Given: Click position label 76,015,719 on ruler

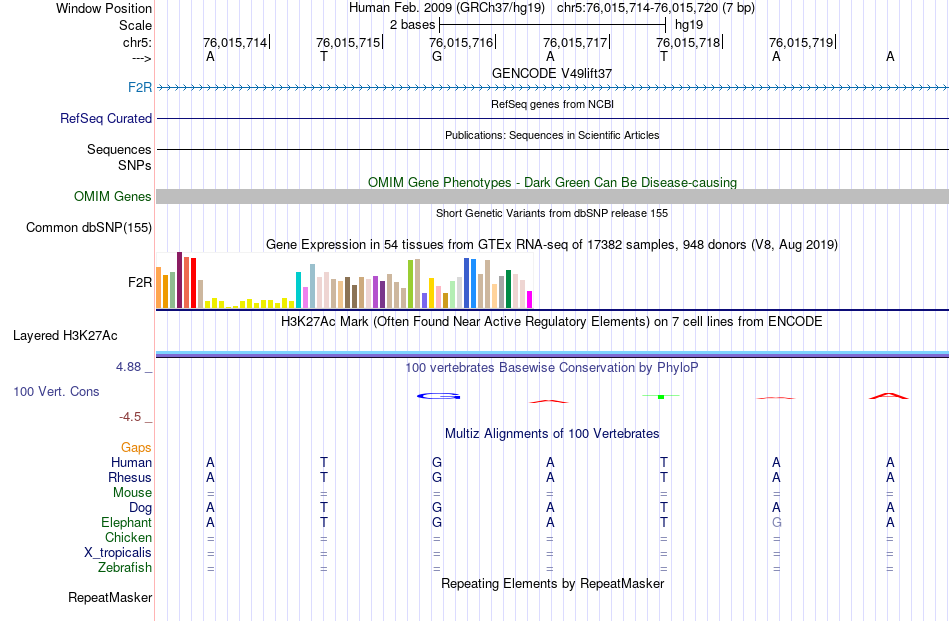Looking at the screenshot, I should pyautogui.click(x=801, y=42).
